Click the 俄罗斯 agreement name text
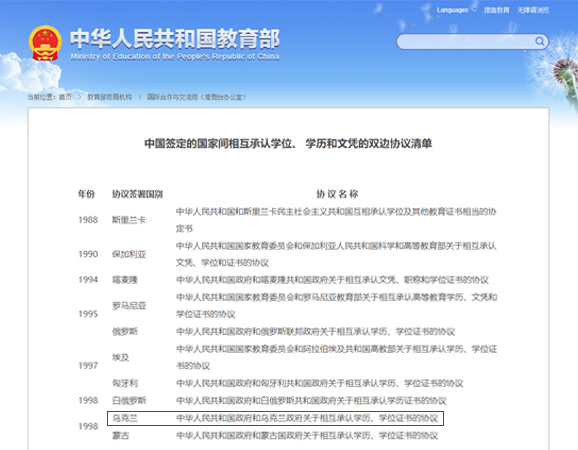 click(315, 332)
